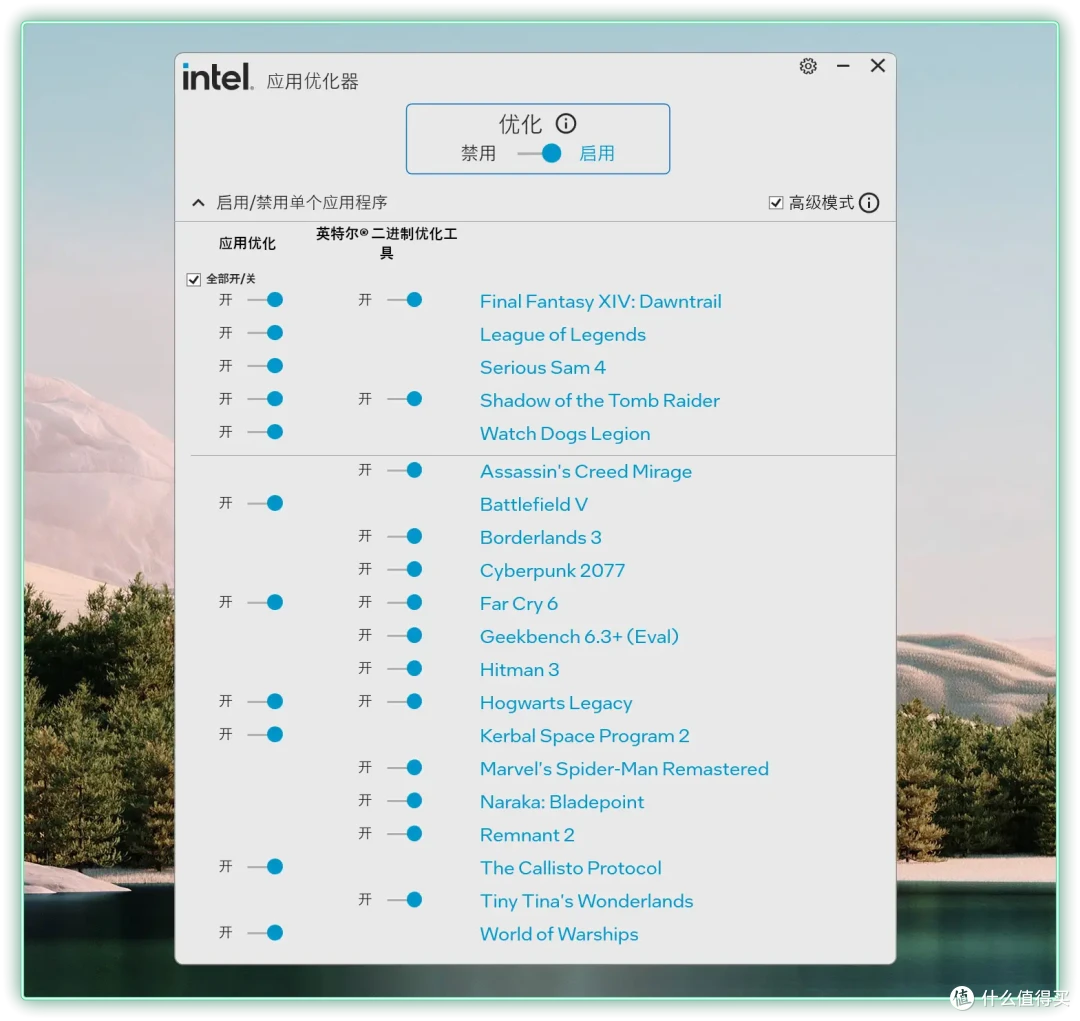Select the Assassin's Creed Mirage link
Screen dimensions: 1080x1021
(585, 472)
